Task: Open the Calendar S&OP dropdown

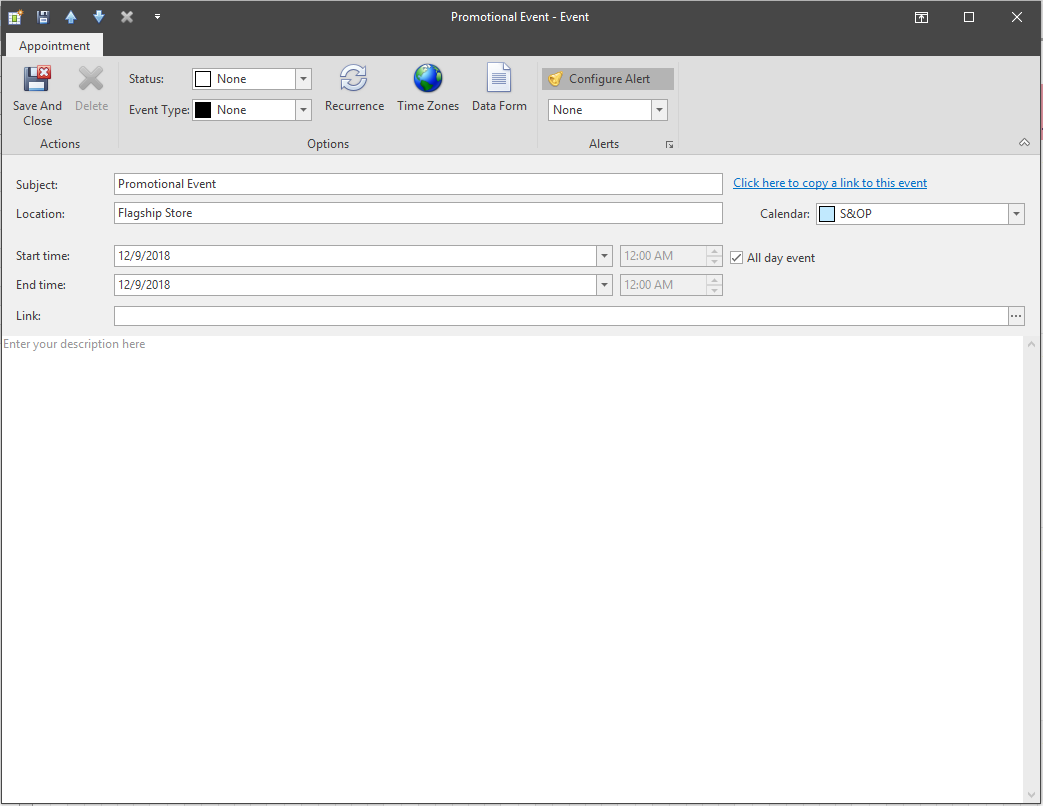Action: click(1016, 214)
